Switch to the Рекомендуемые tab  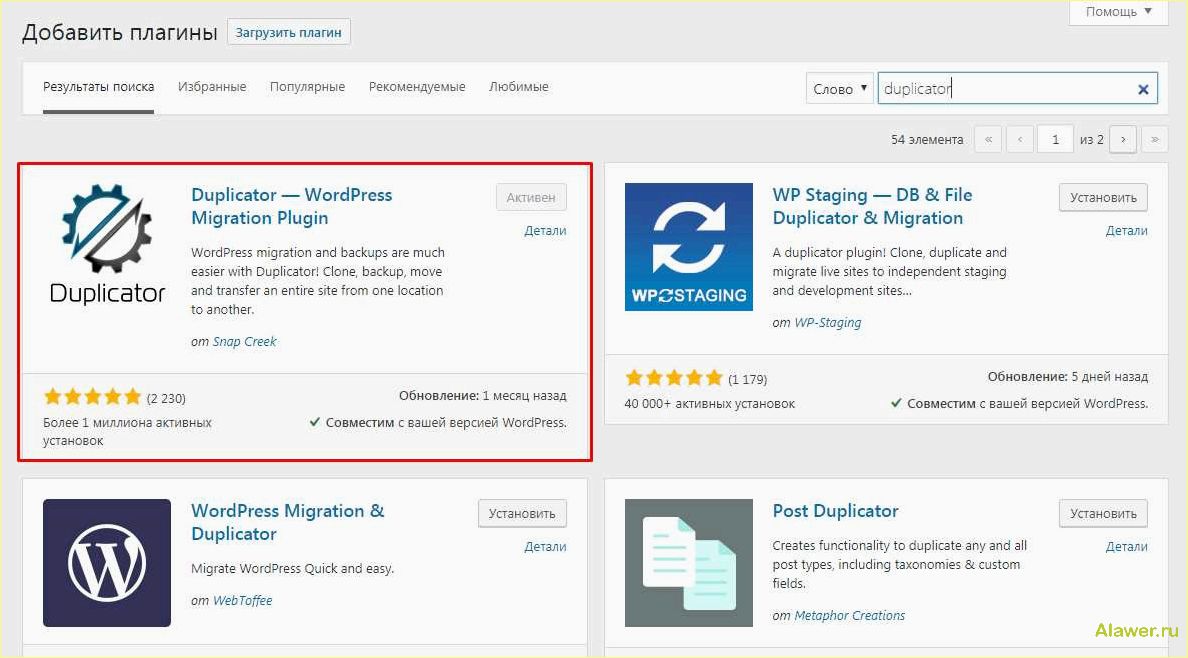coord(417,87)
